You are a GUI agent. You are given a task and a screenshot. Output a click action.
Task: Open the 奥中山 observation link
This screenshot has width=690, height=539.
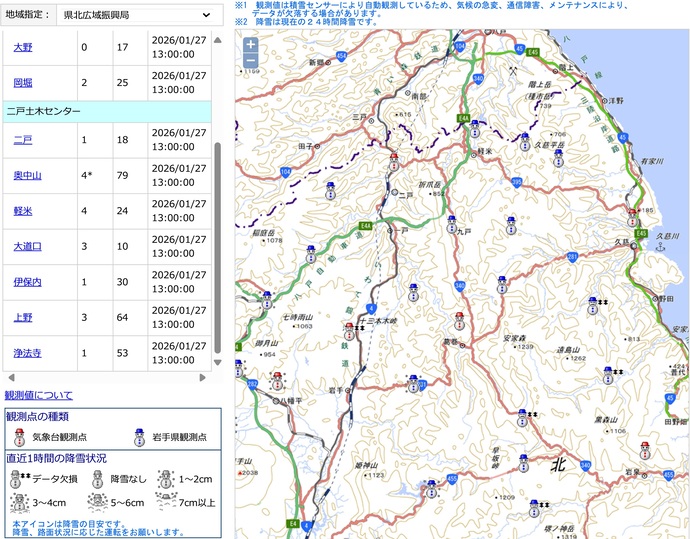(x=27, y=176)
